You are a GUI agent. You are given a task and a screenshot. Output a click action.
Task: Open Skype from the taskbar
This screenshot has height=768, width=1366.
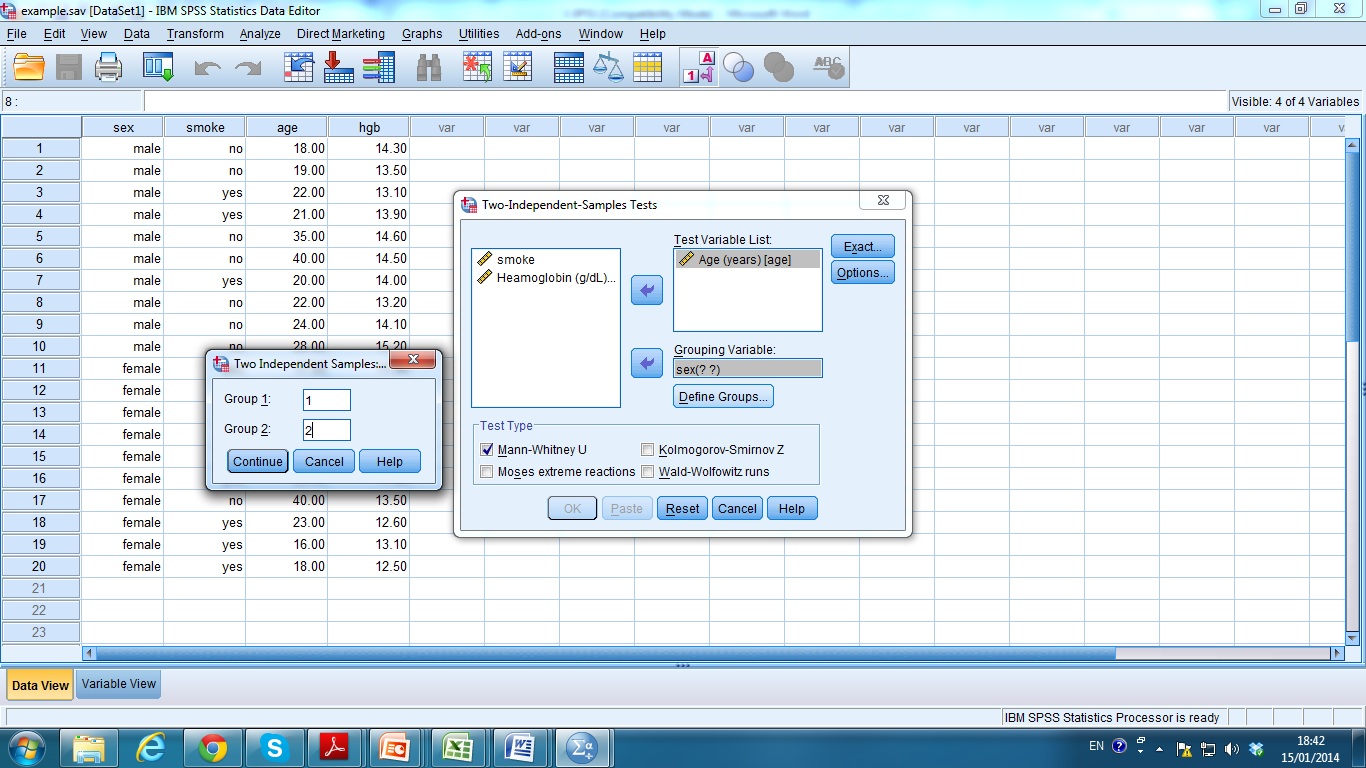point(274,747)
